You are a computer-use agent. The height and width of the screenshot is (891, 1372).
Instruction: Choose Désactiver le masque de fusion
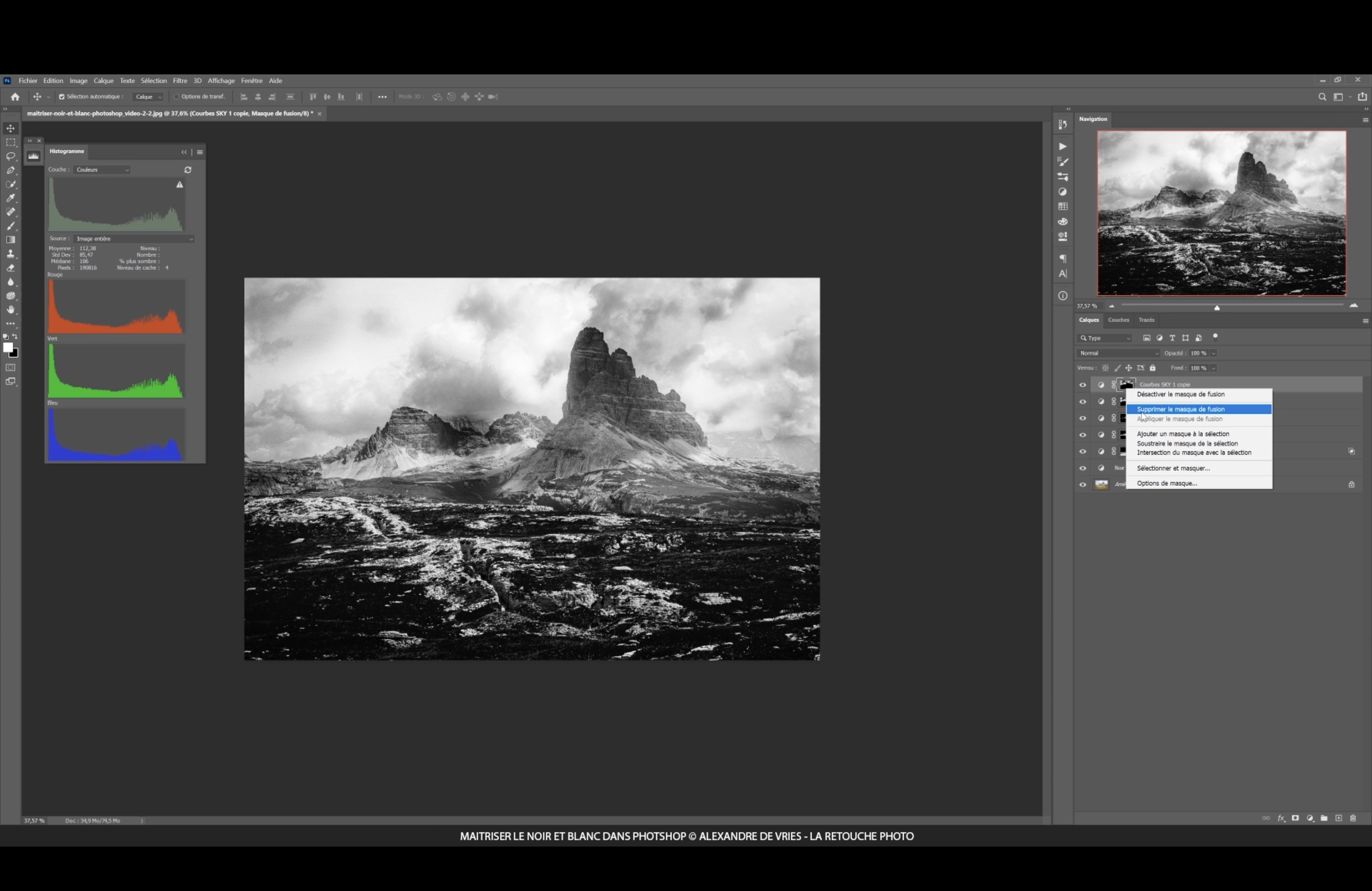pos(1180,394)
